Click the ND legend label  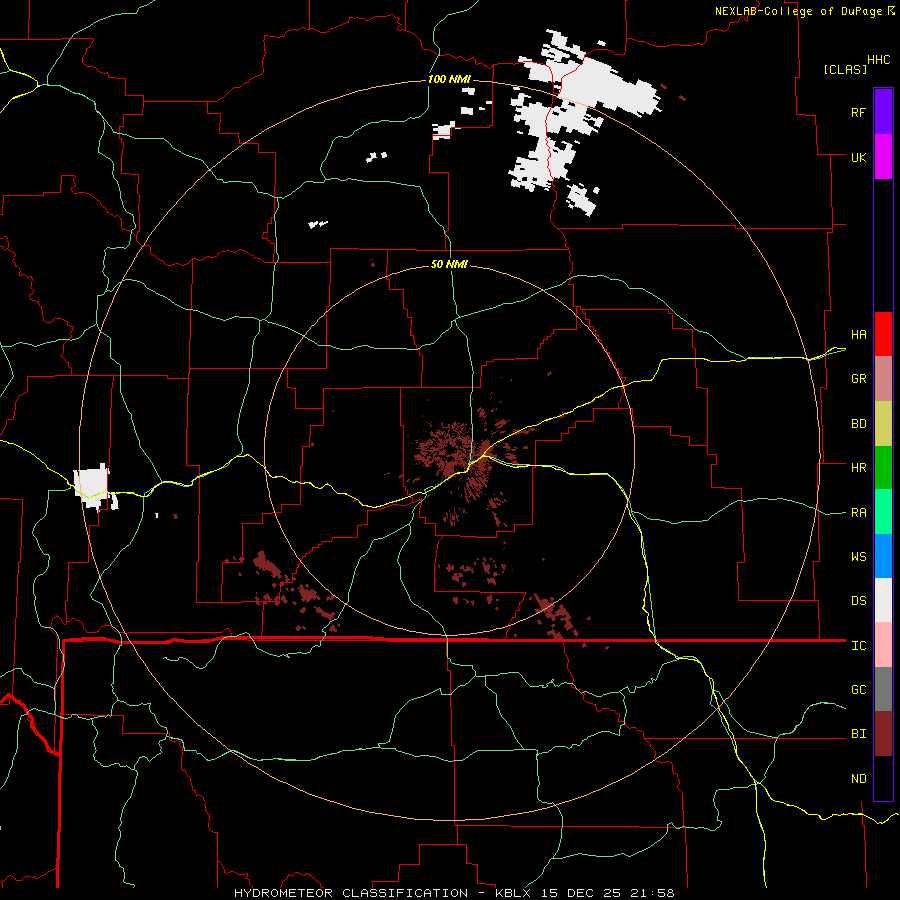(x=858, y=779)
